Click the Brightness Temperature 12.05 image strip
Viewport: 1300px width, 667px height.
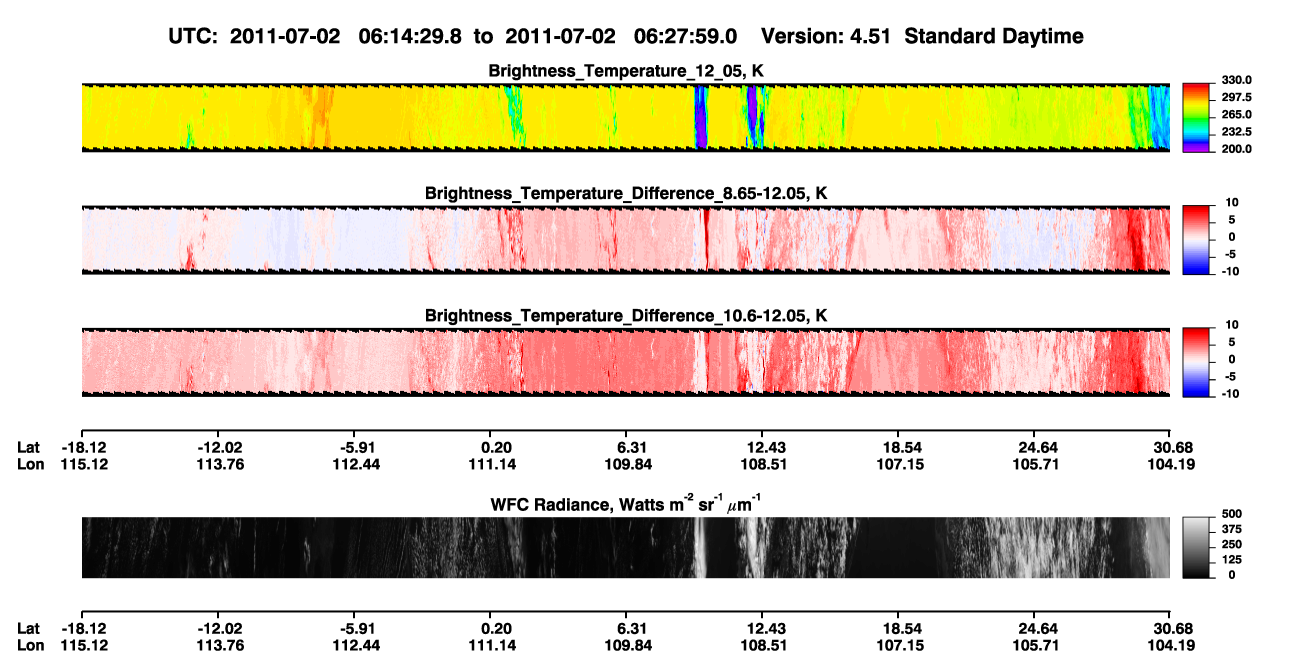(x=625, y=117)
